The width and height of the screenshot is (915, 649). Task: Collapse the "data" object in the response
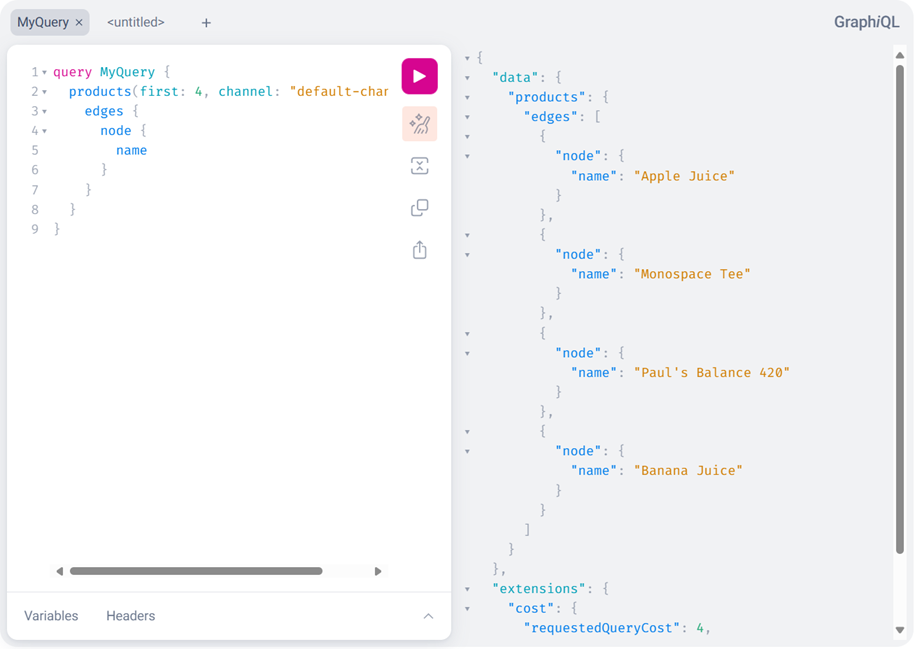tap(467, 78)
